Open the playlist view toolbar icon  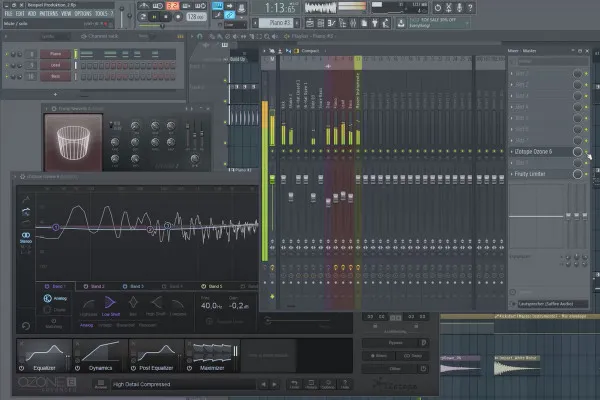(310, 23)
